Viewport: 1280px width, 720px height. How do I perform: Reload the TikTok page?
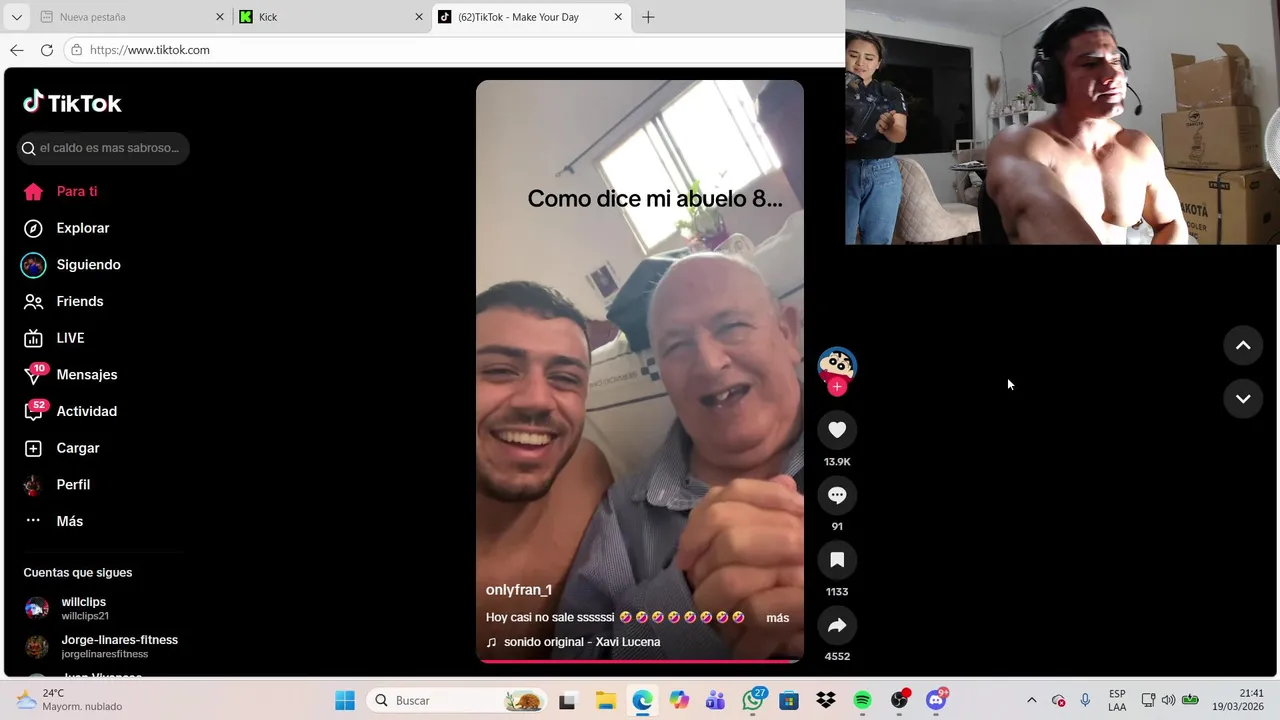[46, 50]
